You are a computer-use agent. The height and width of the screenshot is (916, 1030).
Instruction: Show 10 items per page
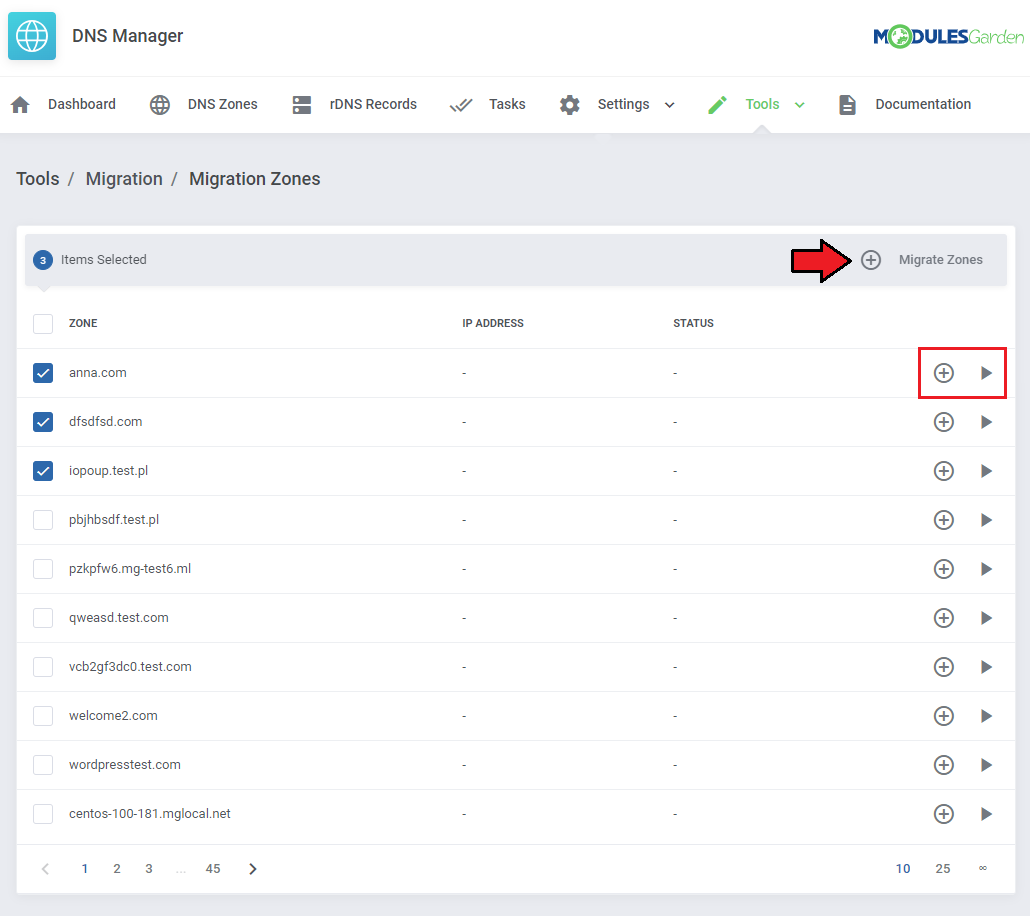(903, 869)
